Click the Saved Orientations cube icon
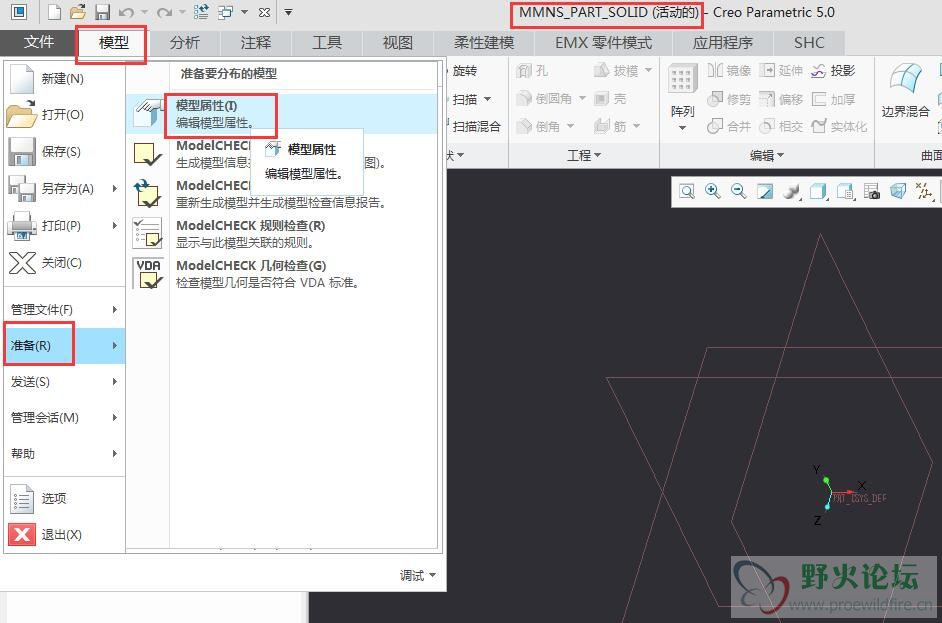This screenshot has width=942, height=623. pyautogui.click(x=818, y=191)
